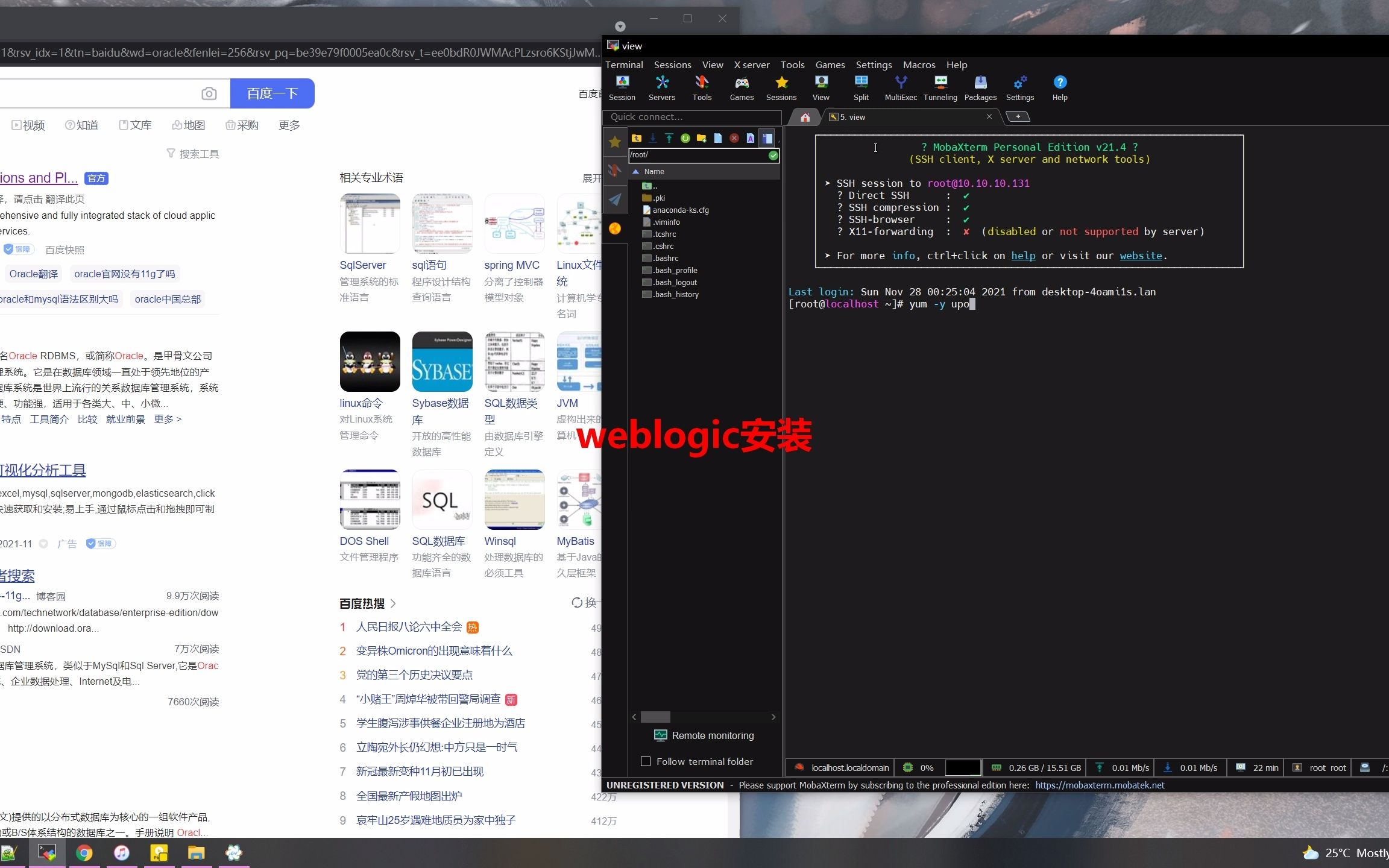
Task: Open 搜索工具 in Baidu
Action: 193,154
